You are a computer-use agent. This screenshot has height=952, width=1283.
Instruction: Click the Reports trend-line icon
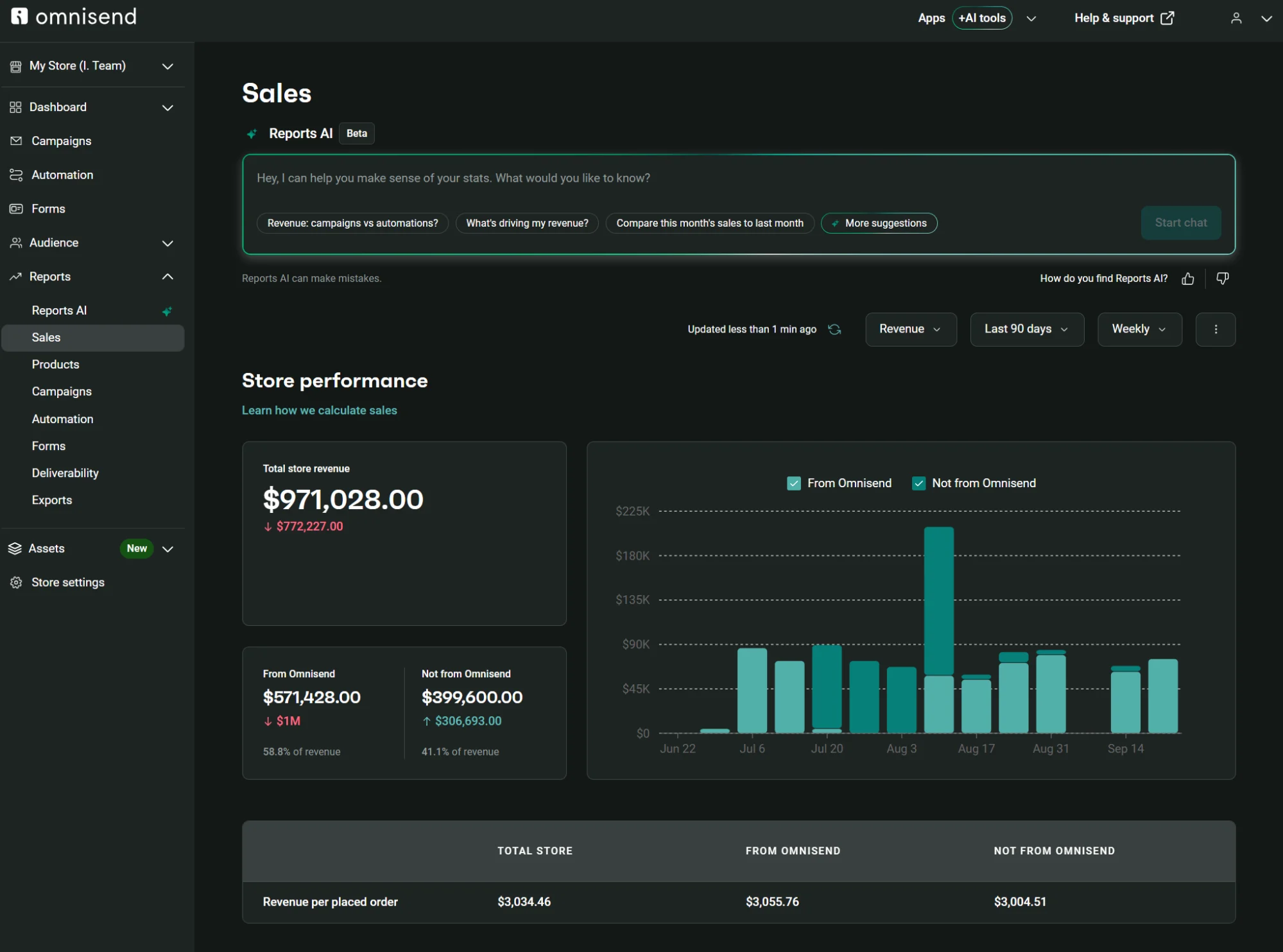[15, 277]
